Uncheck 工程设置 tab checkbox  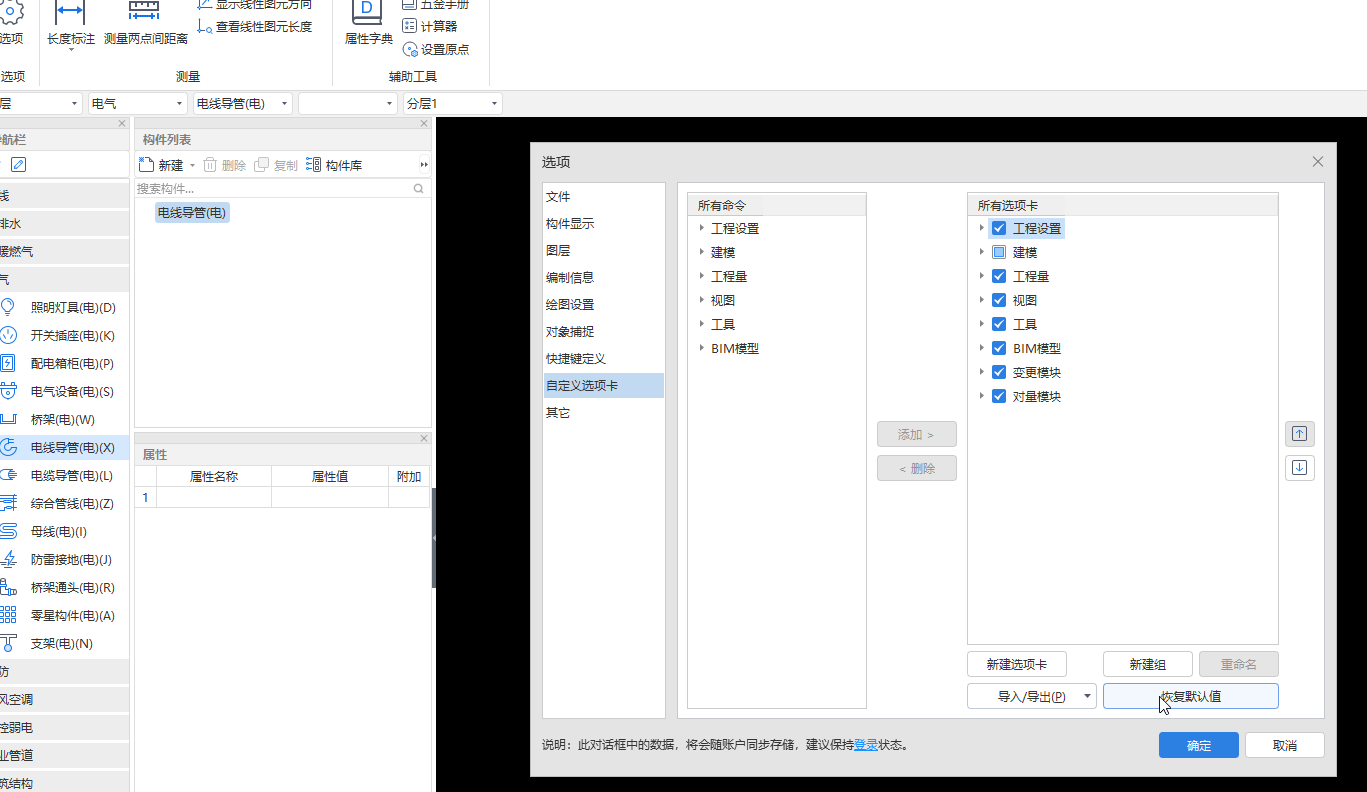tap(999, 228)
